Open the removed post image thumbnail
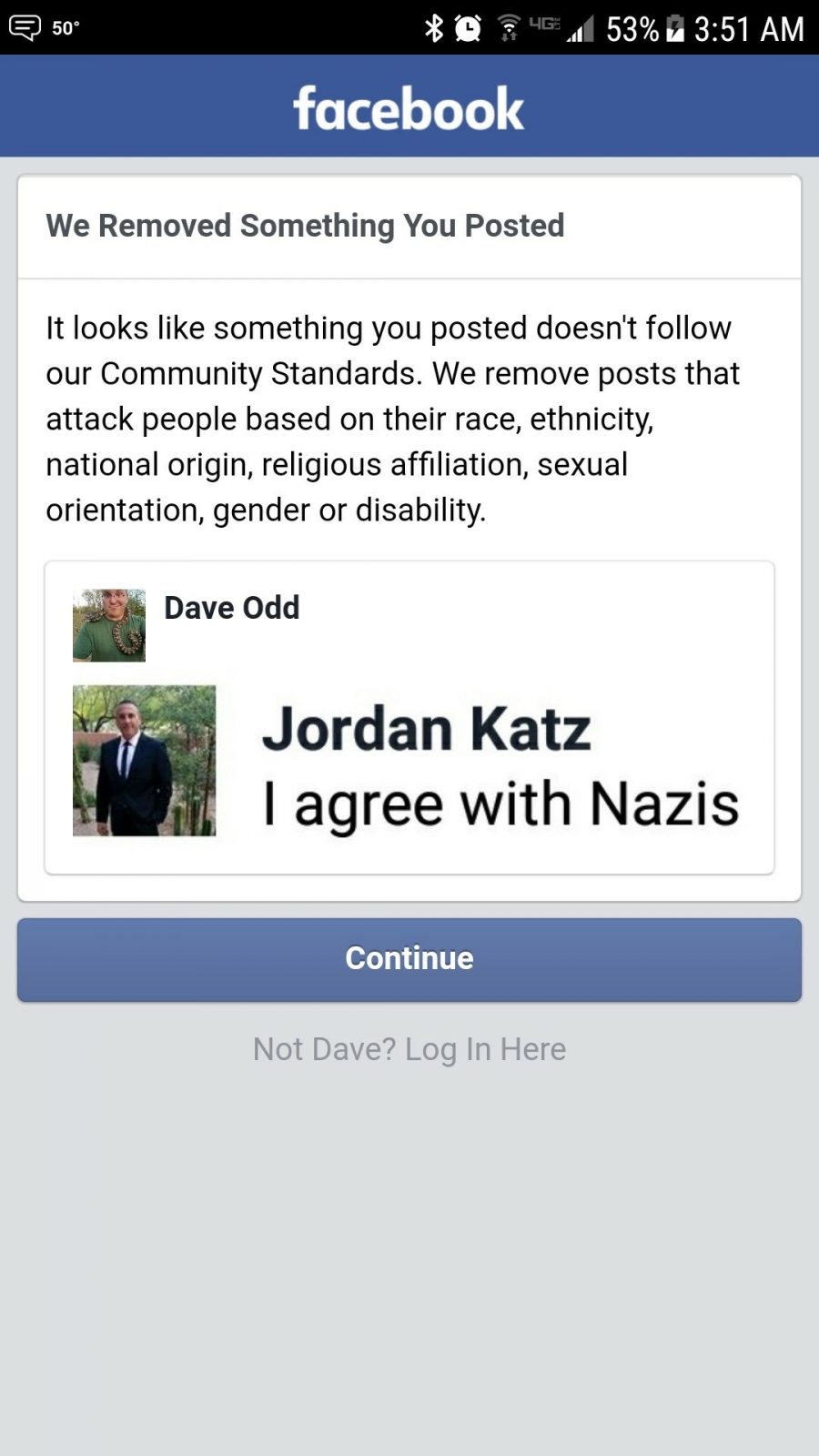The image size is (819, 1456). pyautogui.click(x=145, y=761)
